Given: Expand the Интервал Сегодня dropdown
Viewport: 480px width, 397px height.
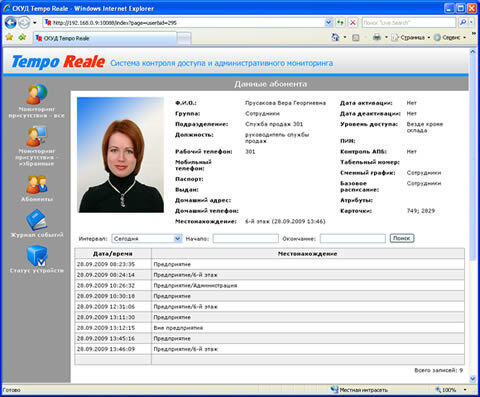Looking at the screenshot, I should click(x=177, y=238).
